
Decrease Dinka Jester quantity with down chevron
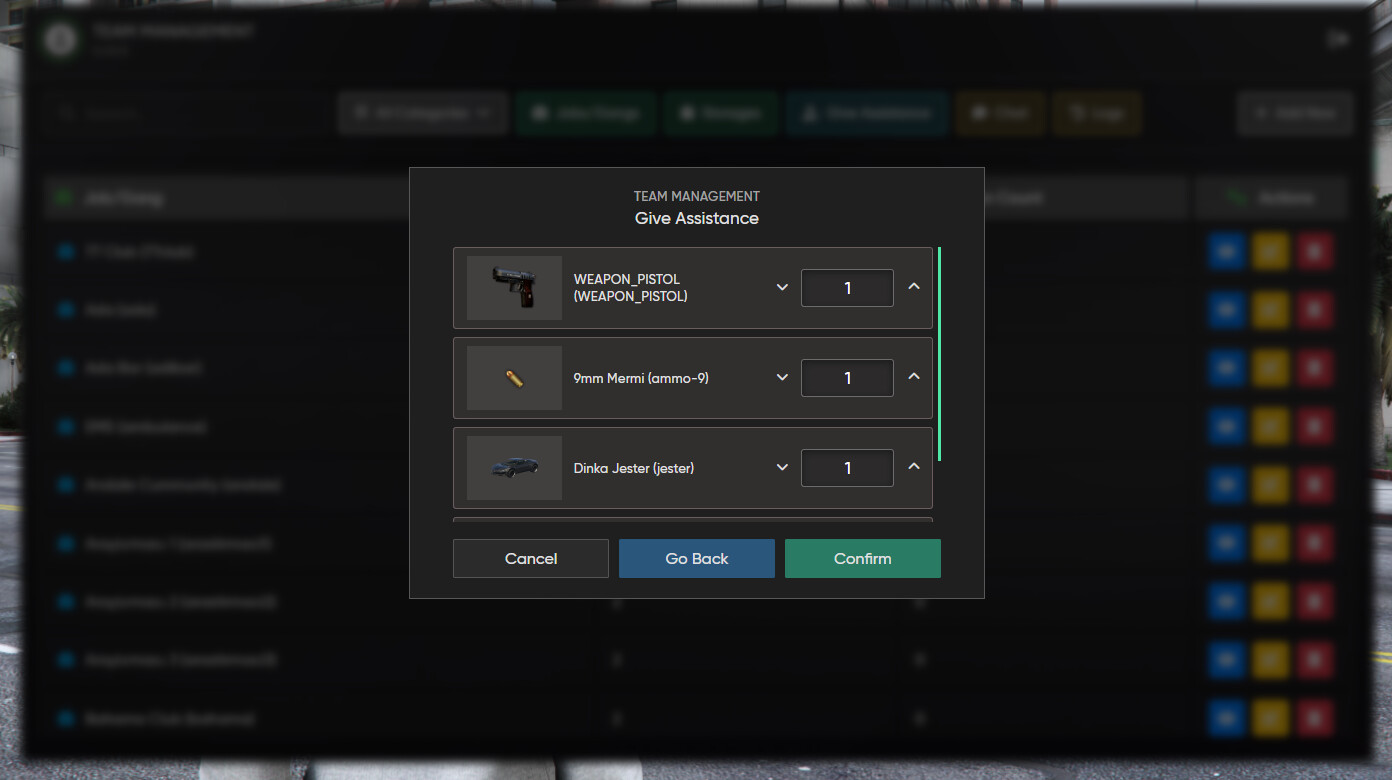pyautogui.click(x=782, y=467)
